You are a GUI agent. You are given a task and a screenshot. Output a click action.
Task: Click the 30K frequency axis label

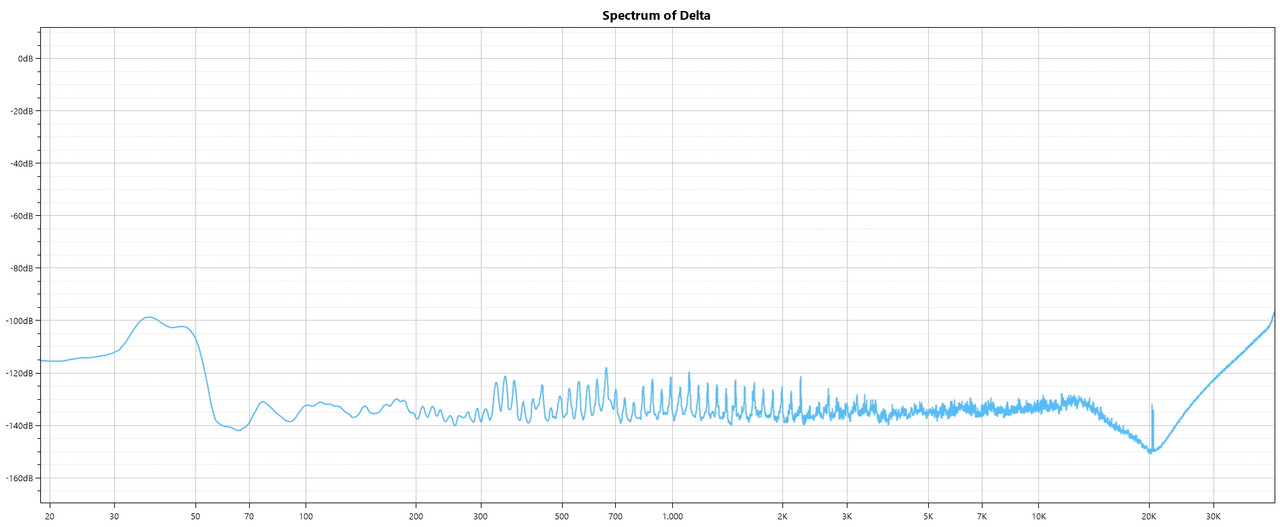[1214, 518]
